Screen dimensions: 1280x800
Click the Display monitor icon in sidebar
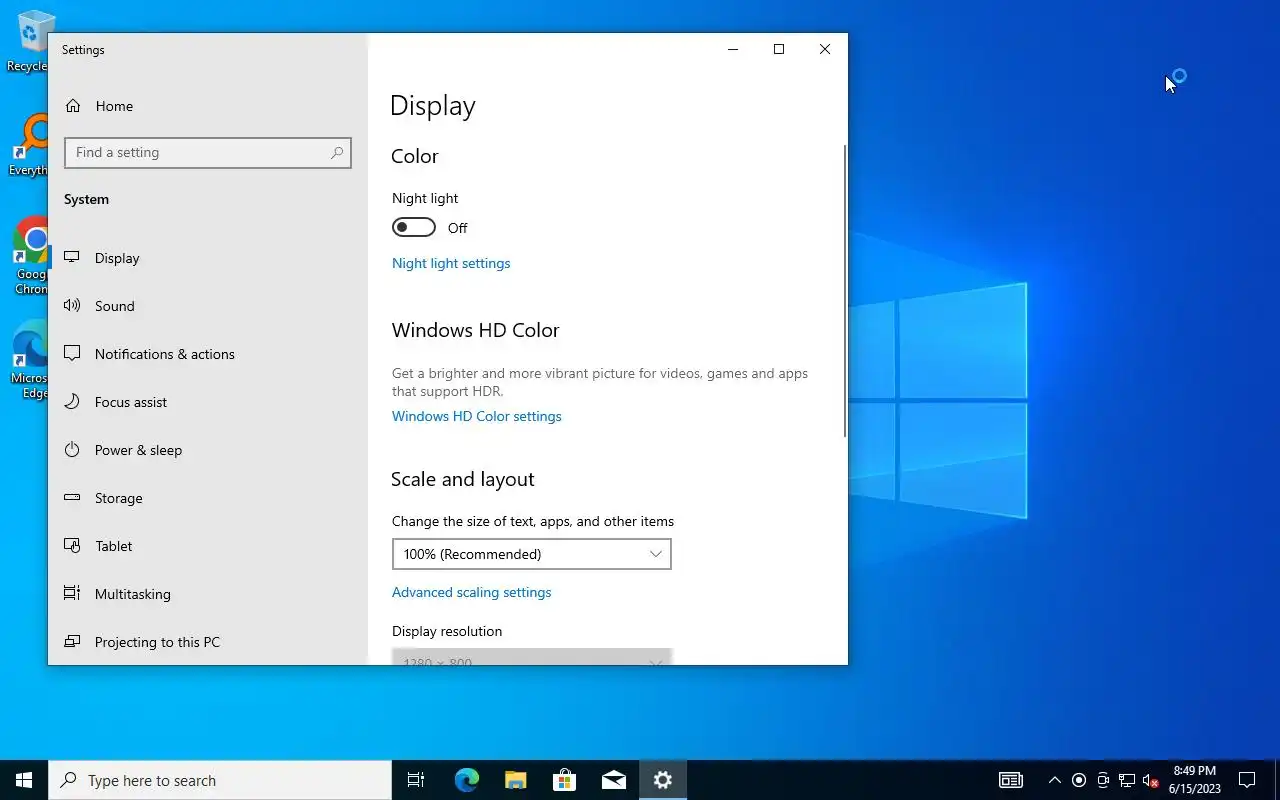[72, 257]
